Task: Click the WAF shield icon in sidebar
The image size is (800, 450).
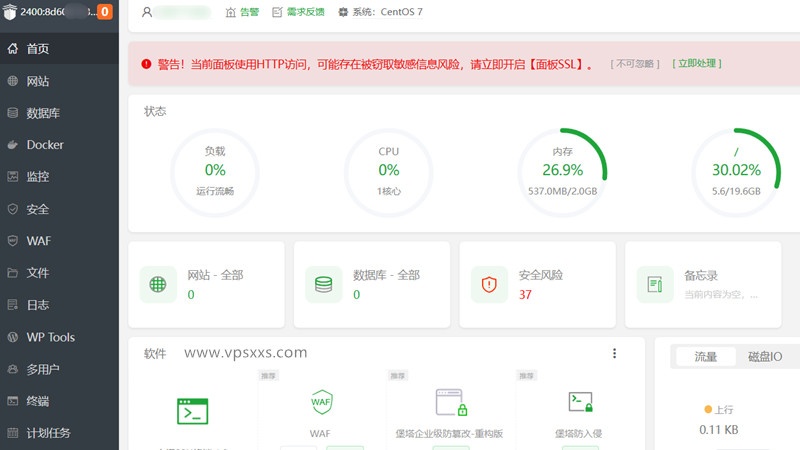Action: 13,241
